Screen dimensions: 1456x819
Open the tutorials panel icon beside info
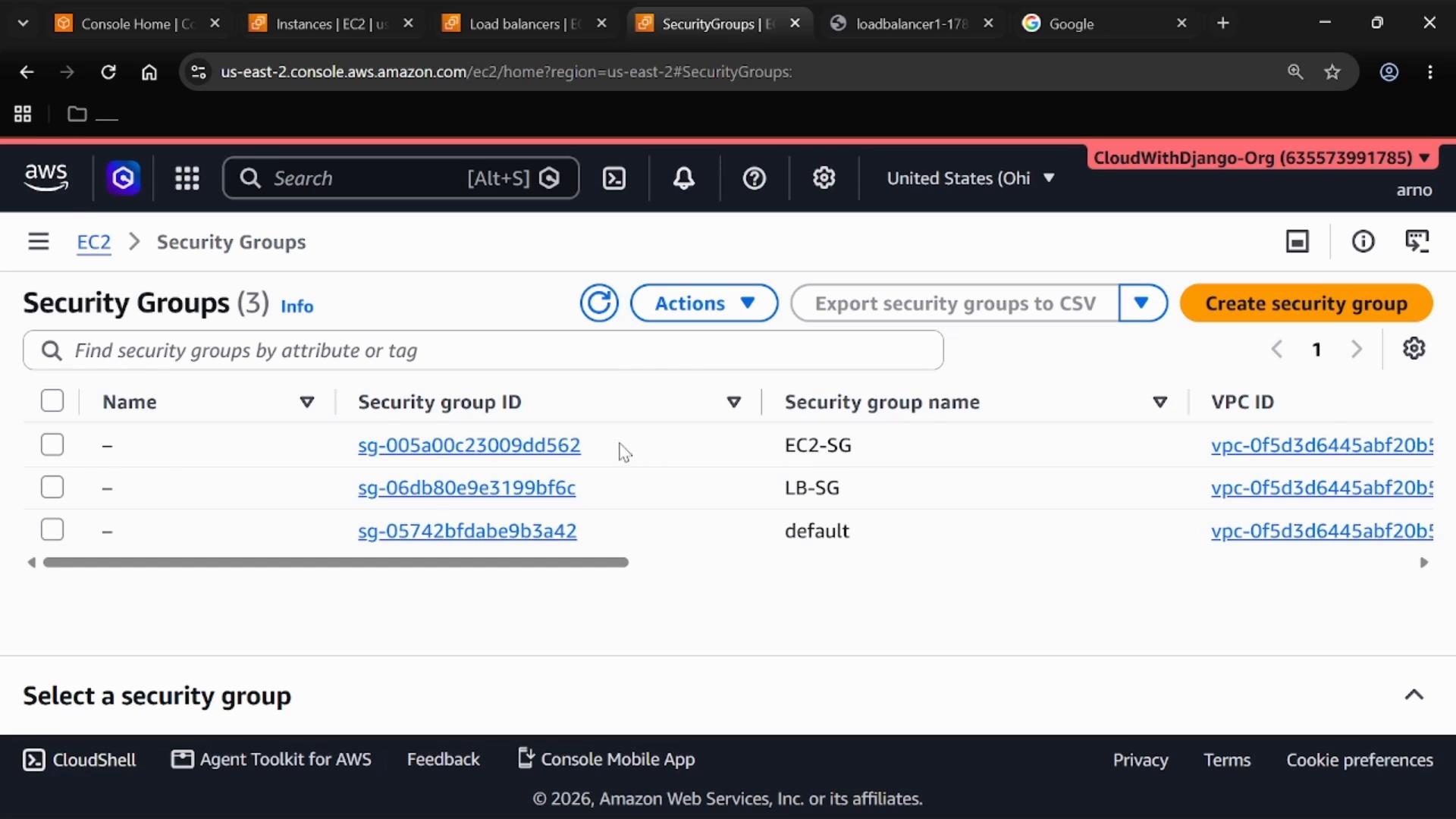pyautogui.click(x=1417, y=242)
